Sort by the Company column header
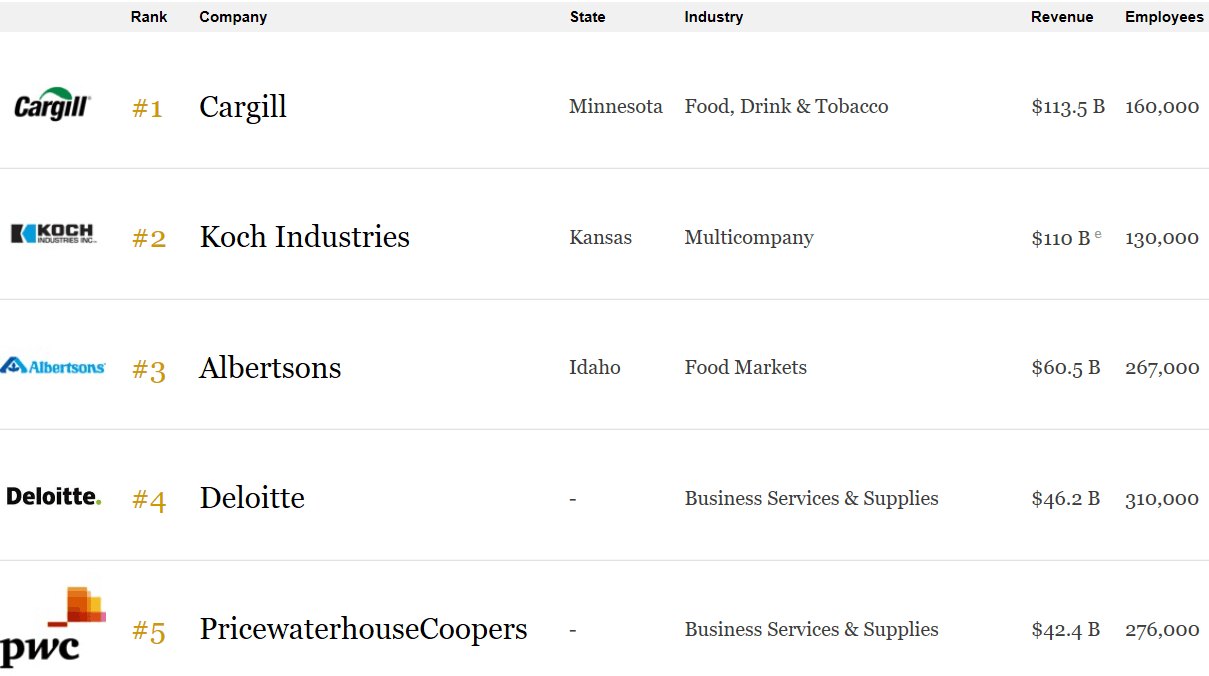Screen dimensions: 1209x676 point(233,17)
